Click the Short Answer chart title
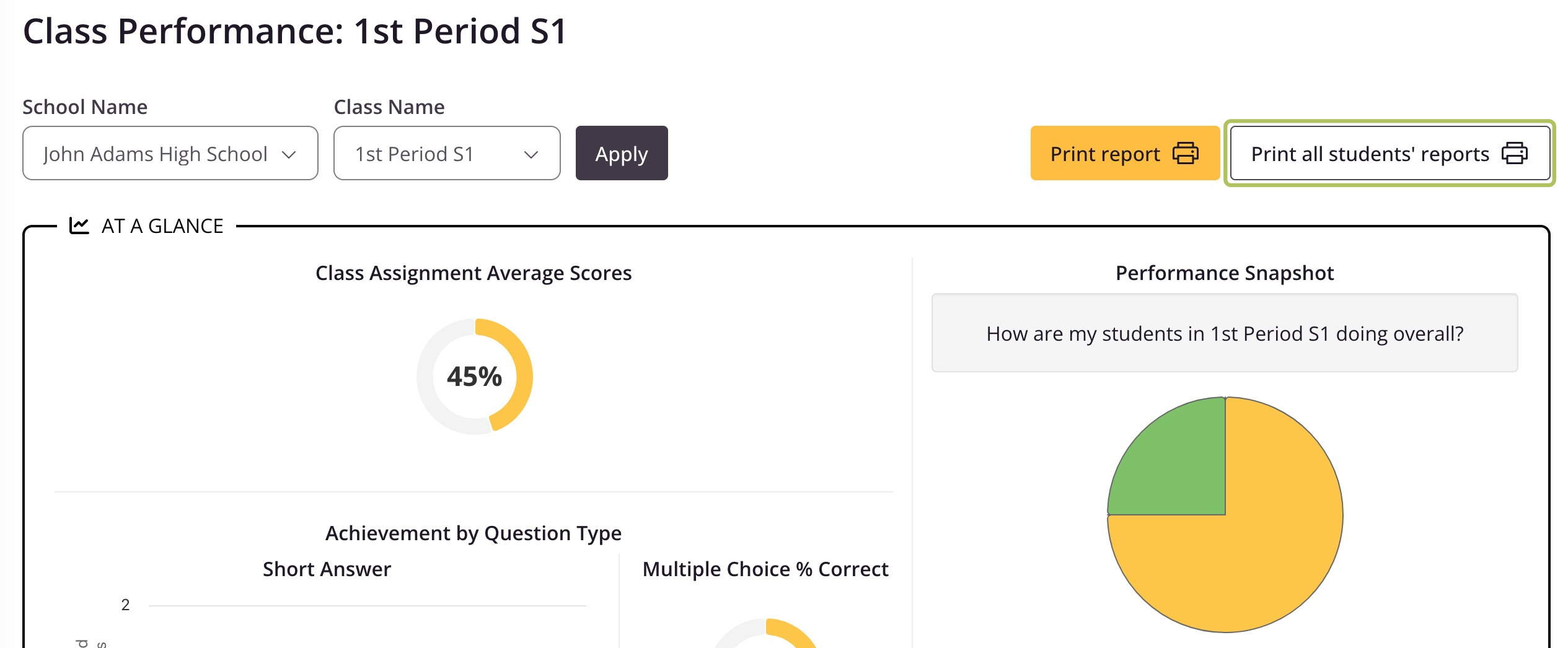The width and height of the screenshot is (1568, 648). (x=327, y=569)
